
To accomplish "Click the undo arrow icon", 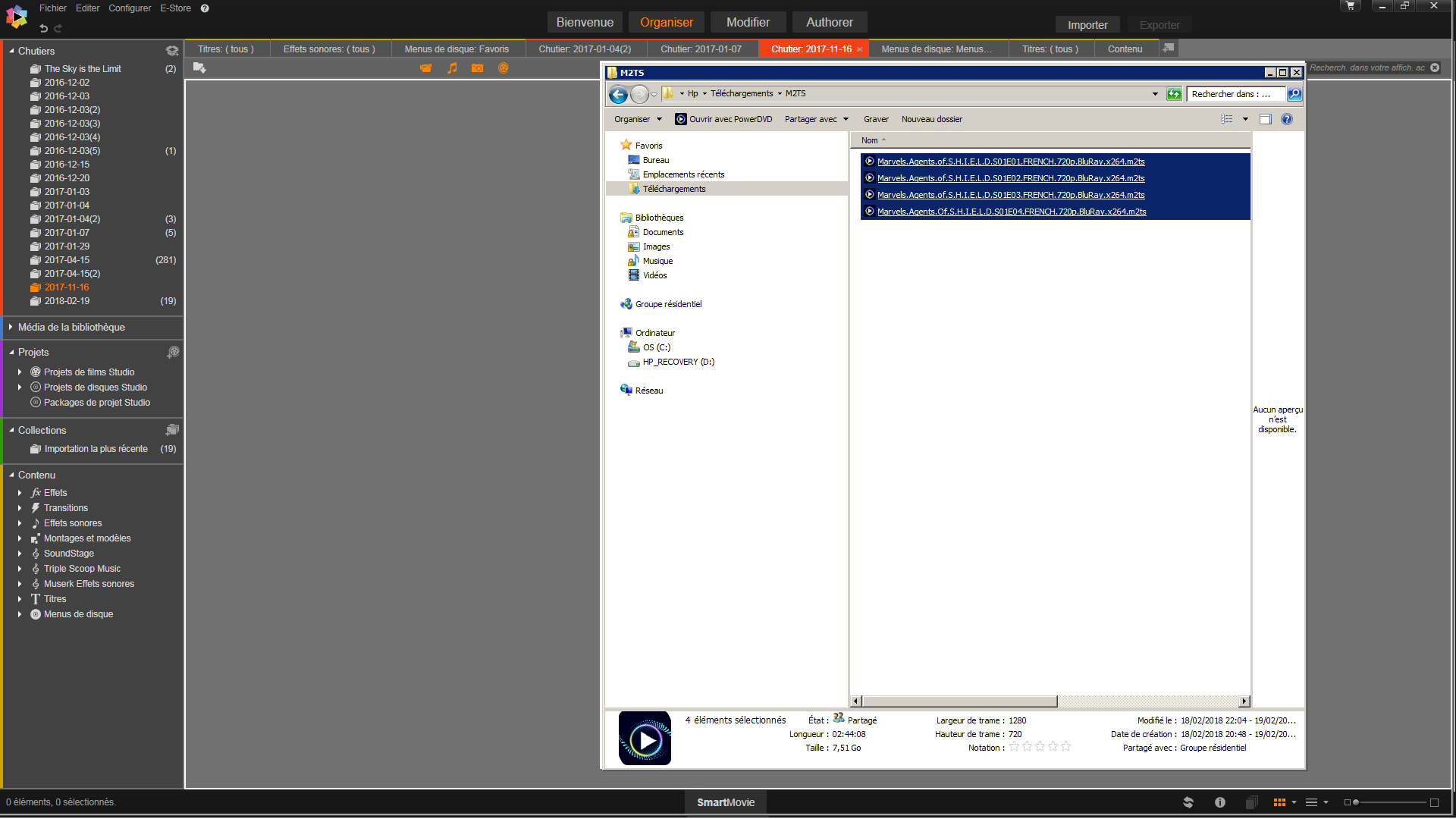I will 43,28.
